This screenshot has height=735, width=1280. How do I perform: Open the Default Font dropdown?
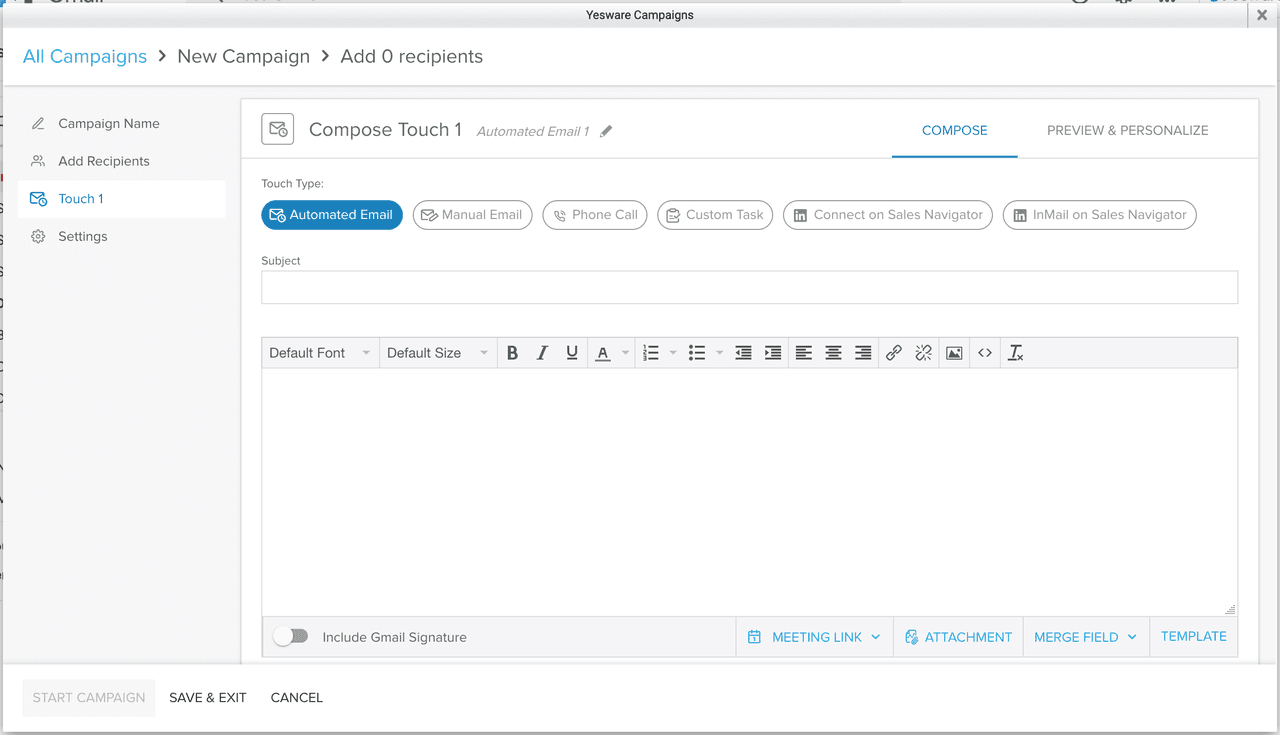(x=320, y=353)
